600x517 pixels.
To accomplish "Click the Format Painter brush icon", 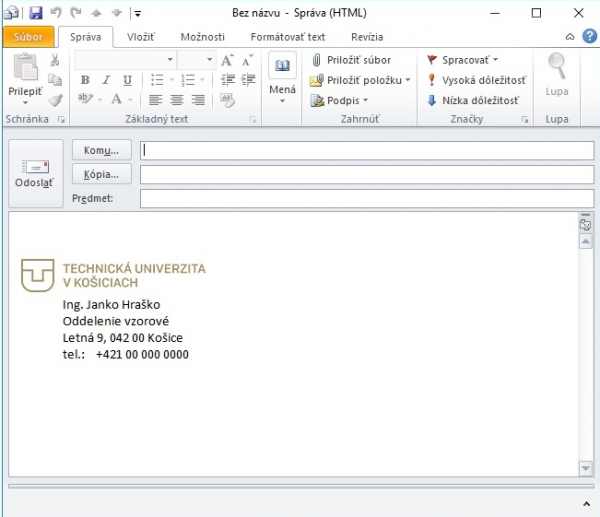I will (x=55, y=100).
